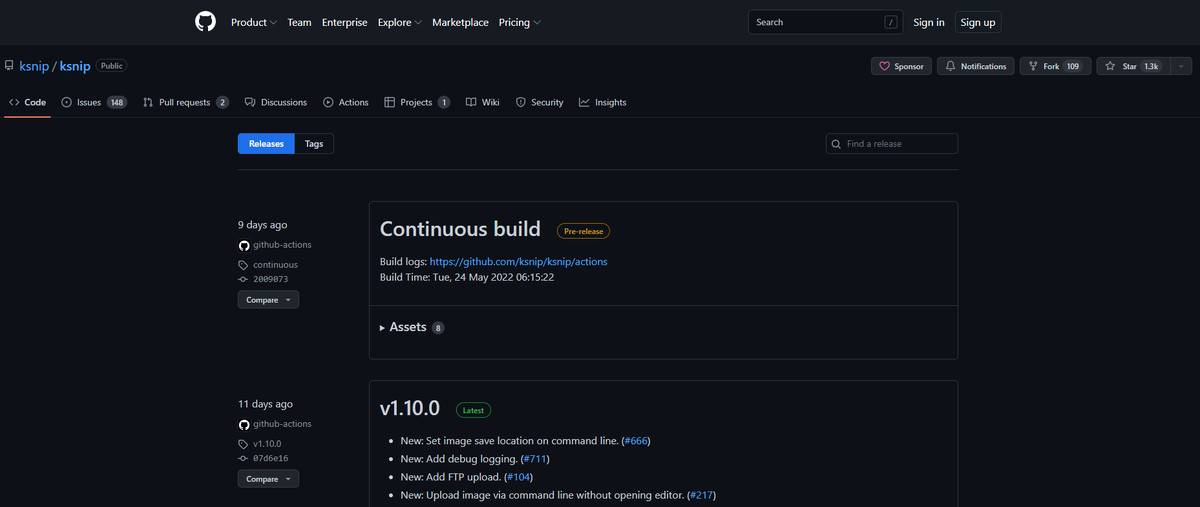Click Sign in link

coord(929,22)
